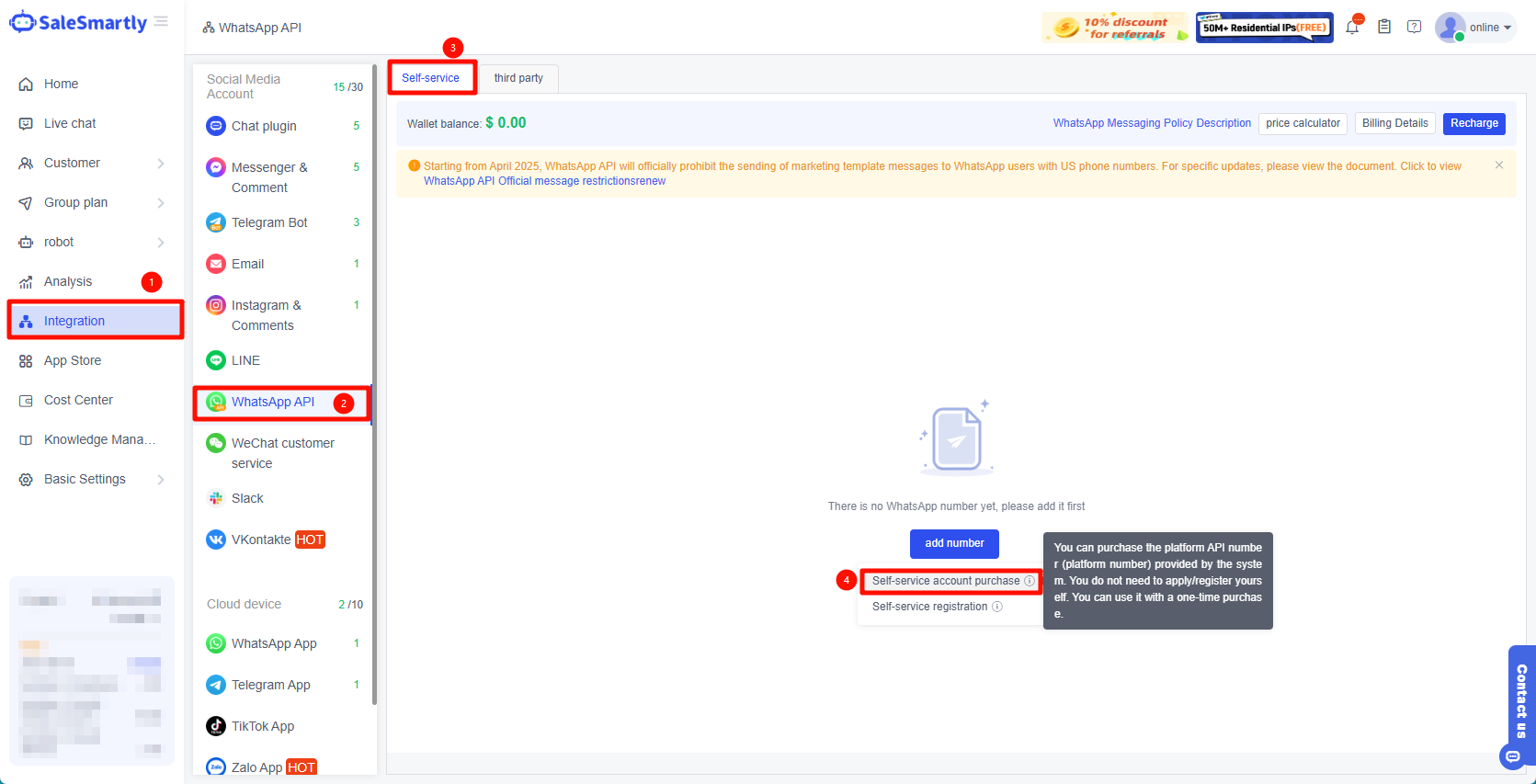Click the add number button
1536x784 pixels.
point(954,543)
